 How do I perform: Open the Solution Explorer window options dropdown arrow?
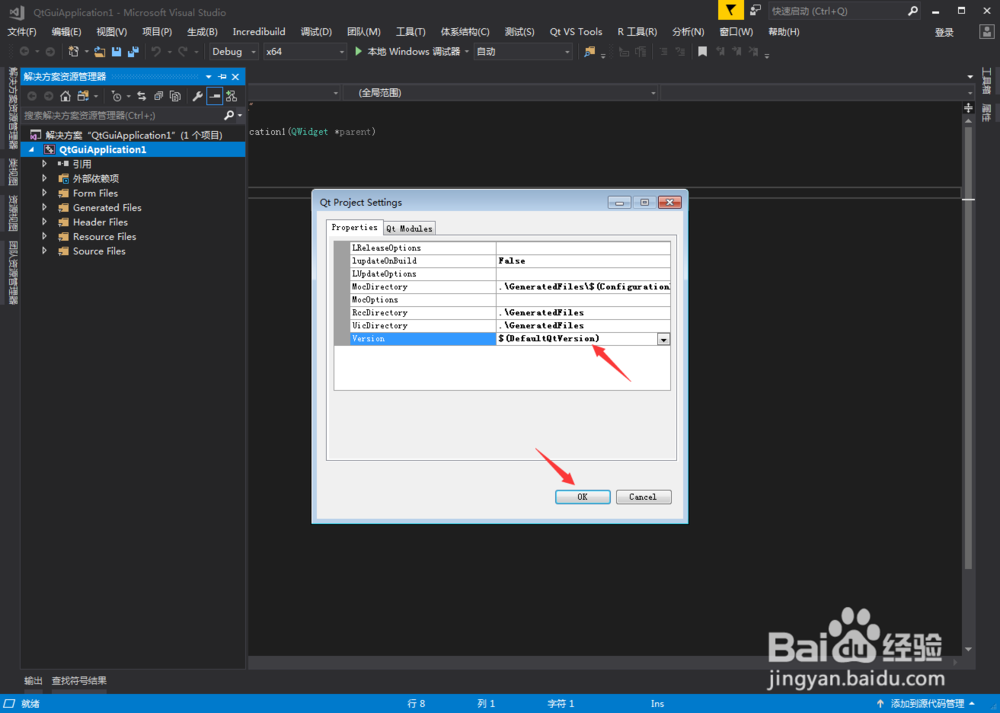point(209,77)
